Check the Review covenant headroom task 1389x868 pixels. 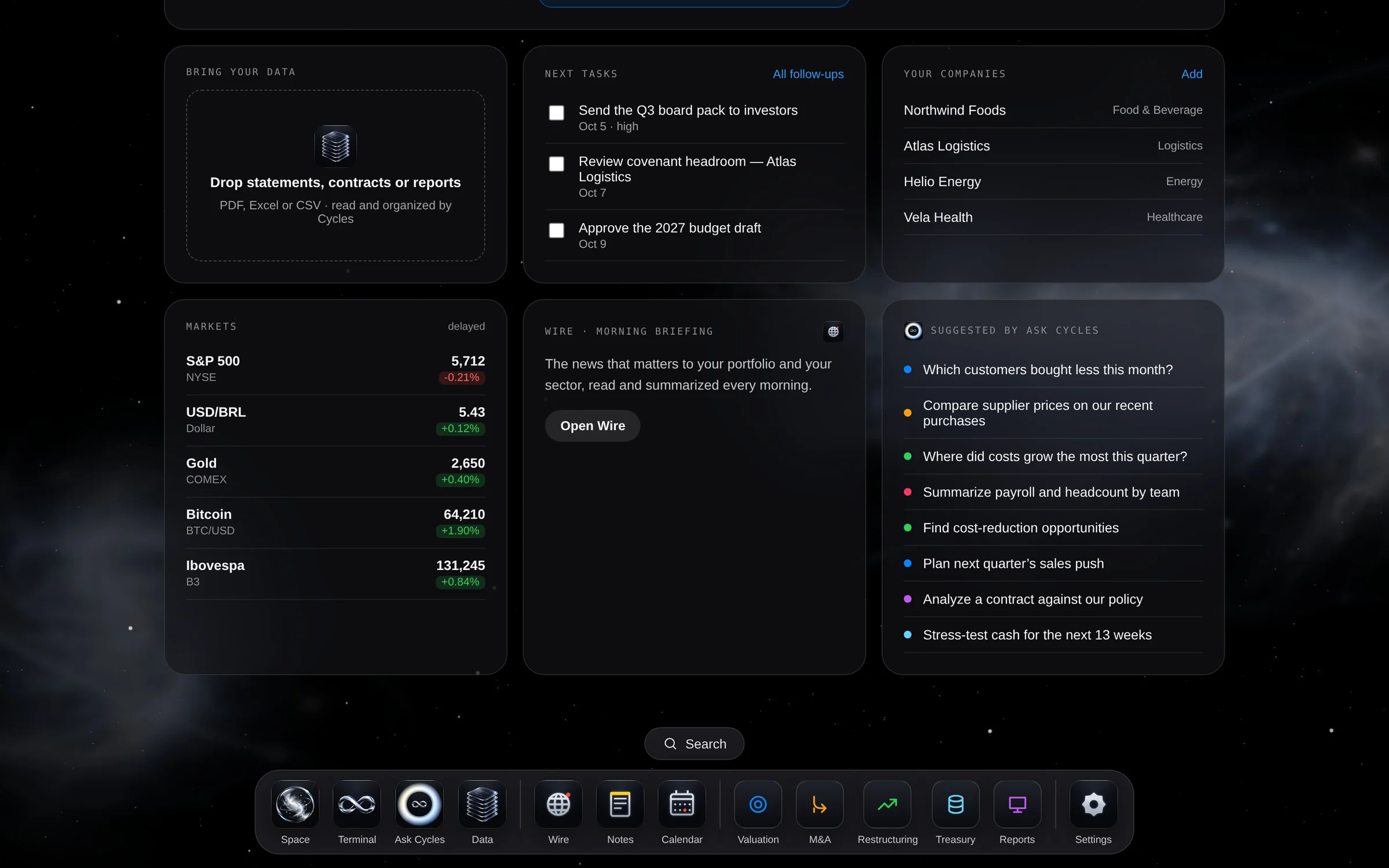[x=556, y=164]
